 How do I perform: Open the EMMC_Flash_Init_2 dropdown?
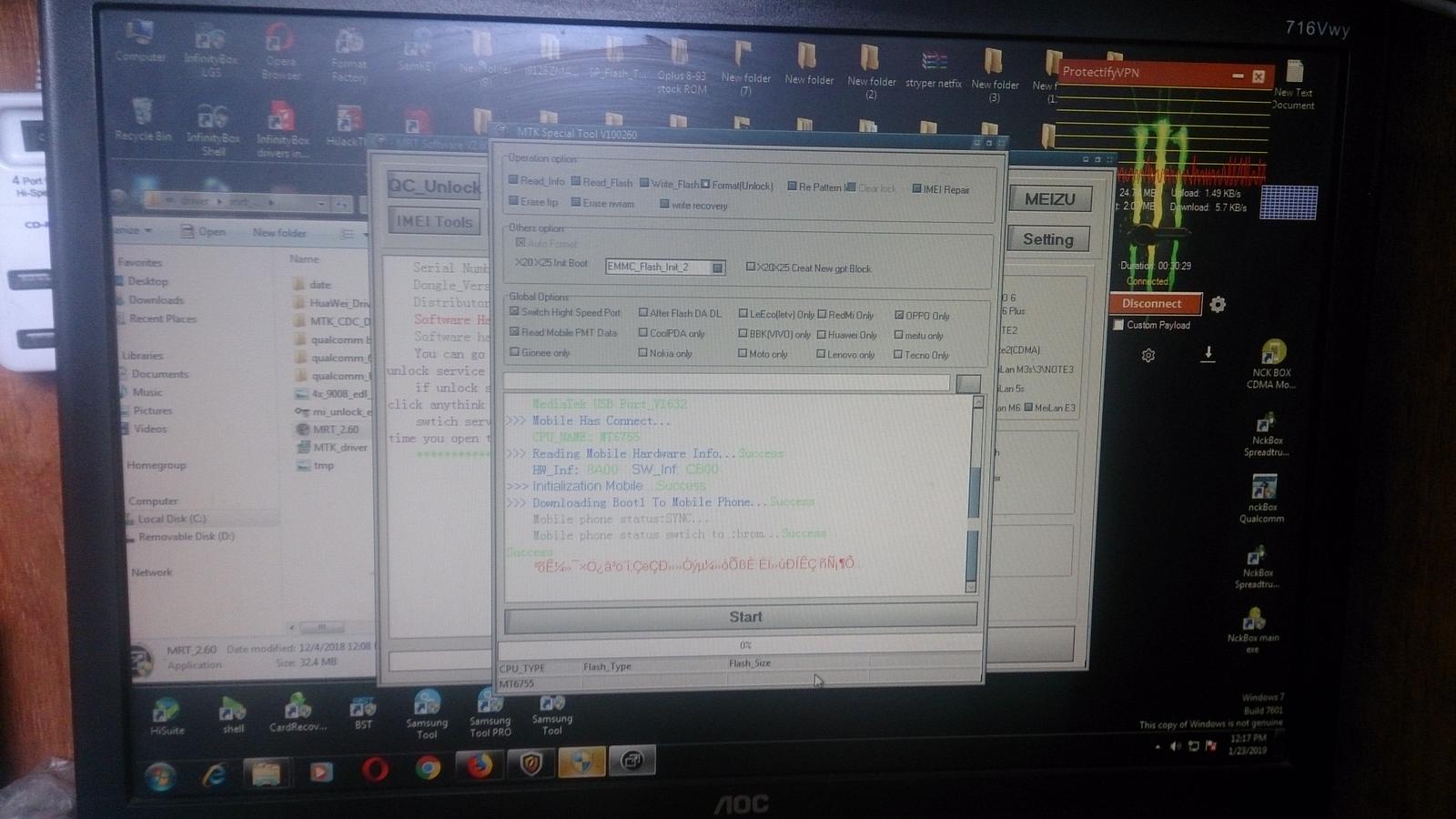[717, 268]
